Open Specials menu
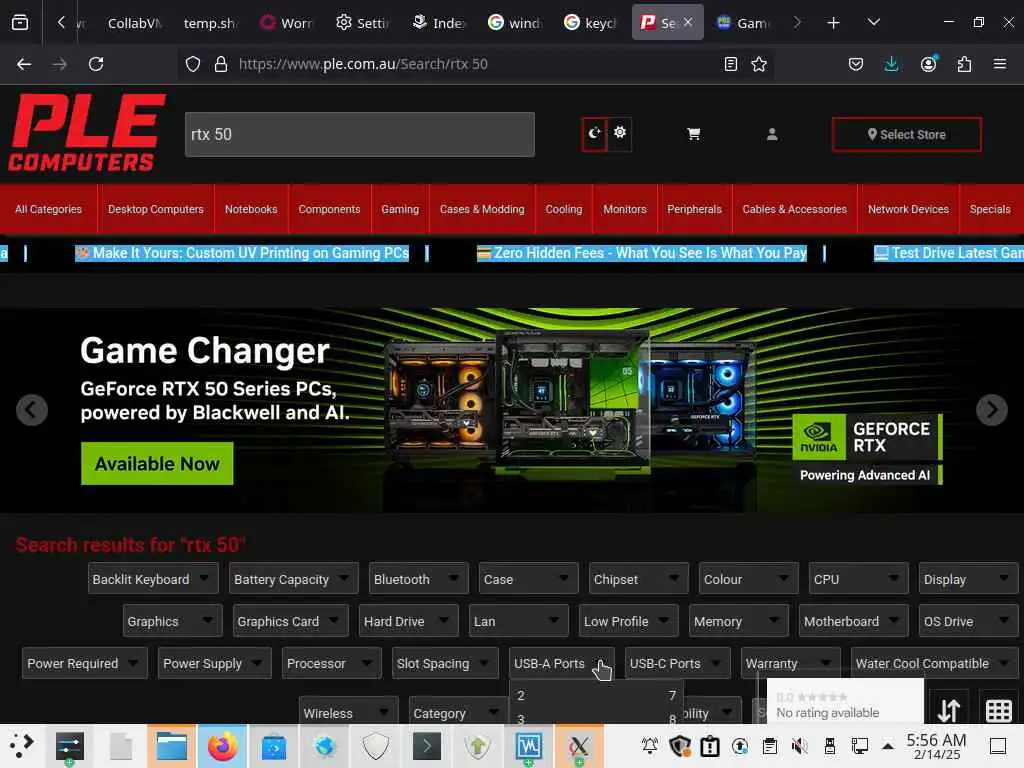This screenshot has height=768, width=1024. point(990,209)
